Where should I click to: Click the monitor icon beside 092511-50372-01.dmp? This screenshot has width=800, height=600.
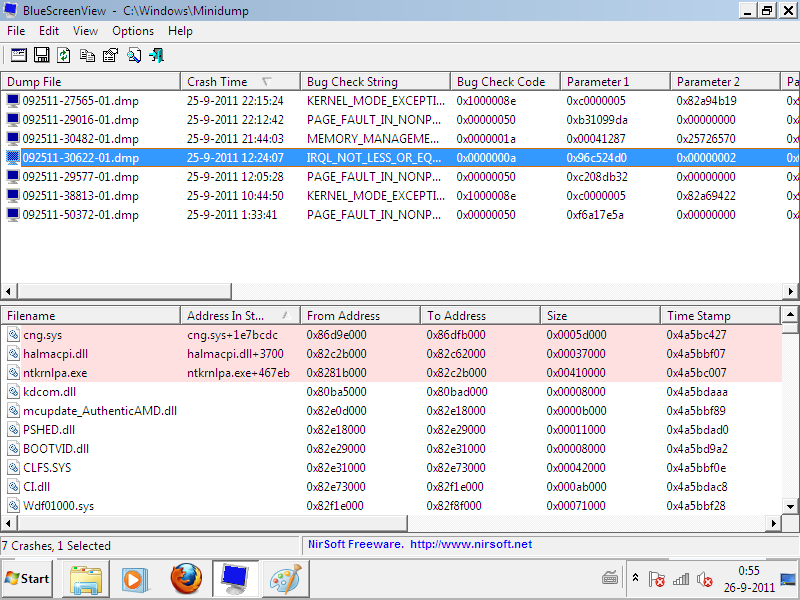[13, 215]
